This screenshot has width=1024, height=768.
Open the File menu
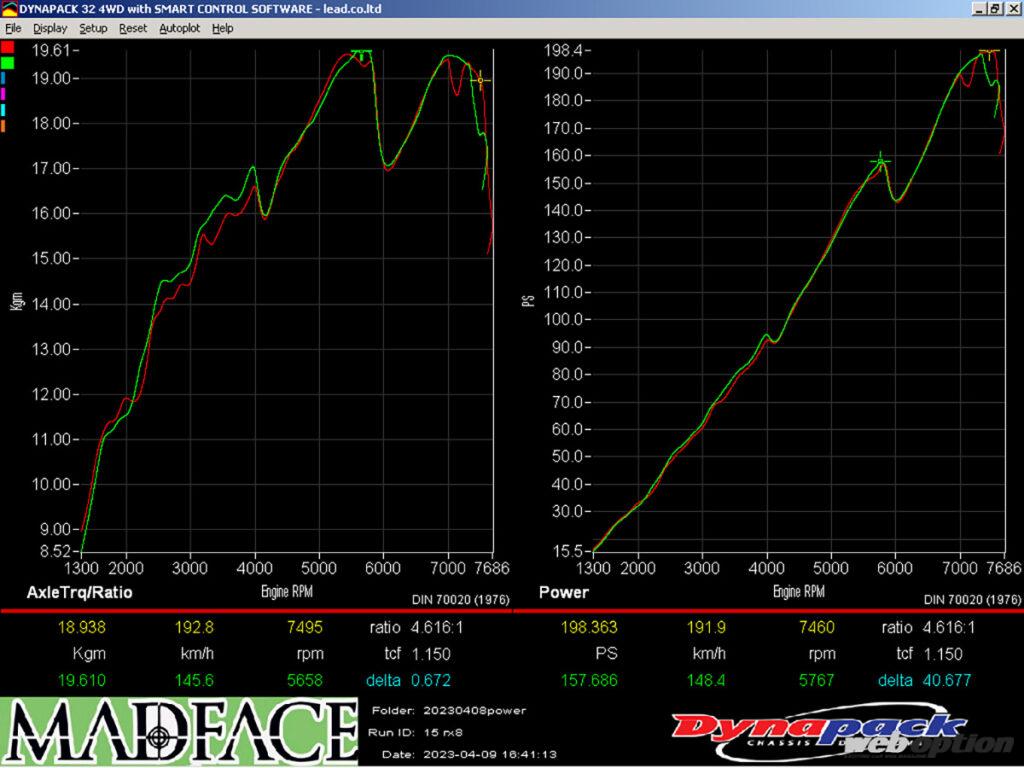(x=13, y=28)
